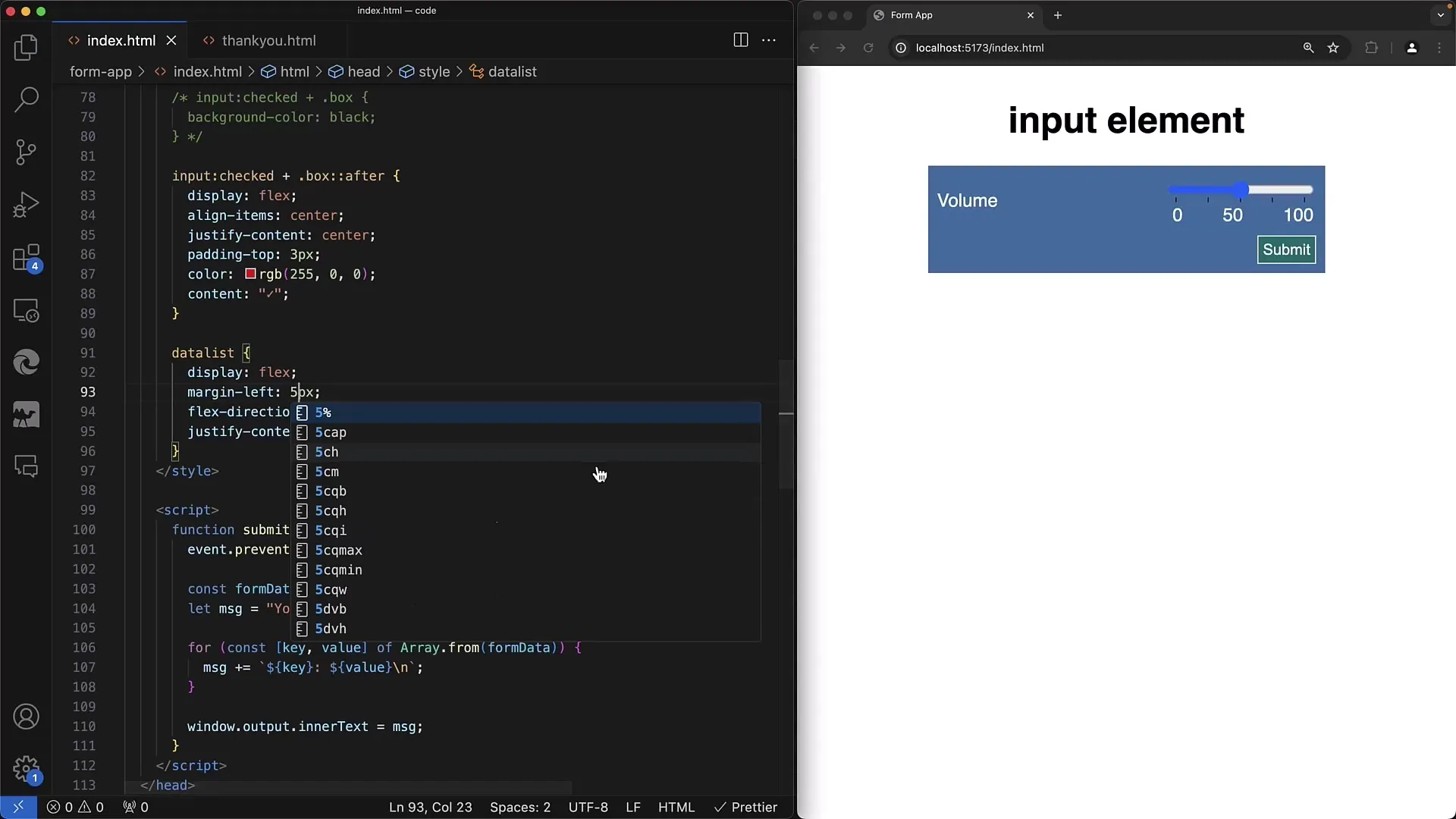Expand the 5cqmax autocomplete option
Screen dimensions: 1456x819
338,550
